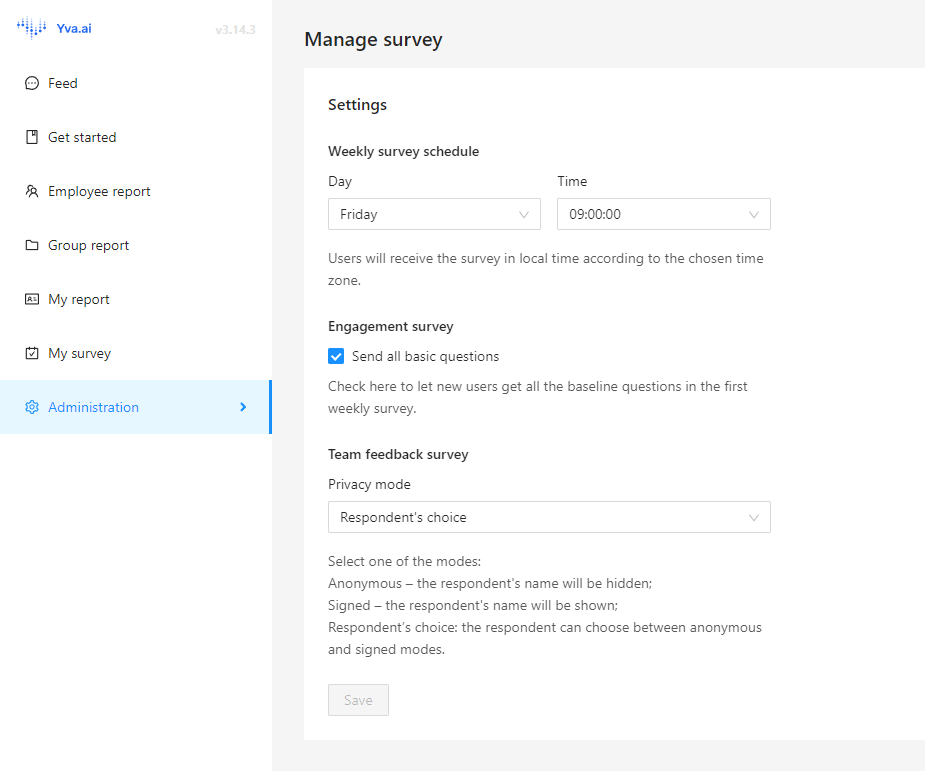Click the Yva.ai brand name link

tap(74, 28)
